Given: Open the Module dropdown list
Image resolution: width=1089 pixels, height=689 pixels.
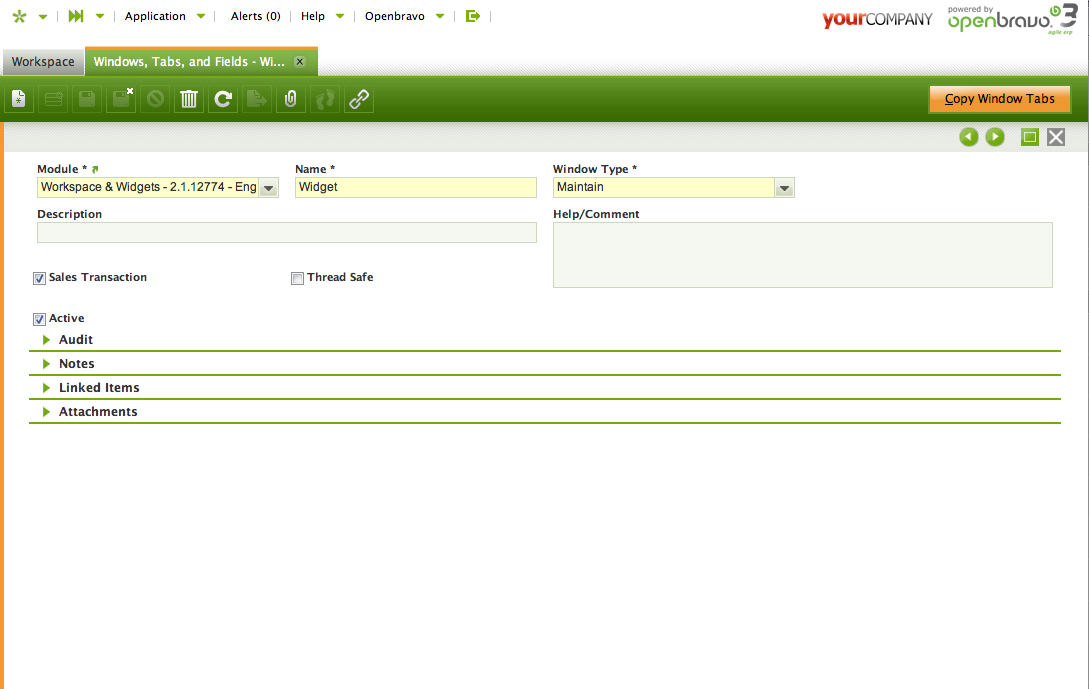Looking at the screenshot, I should tap(268, 188).
